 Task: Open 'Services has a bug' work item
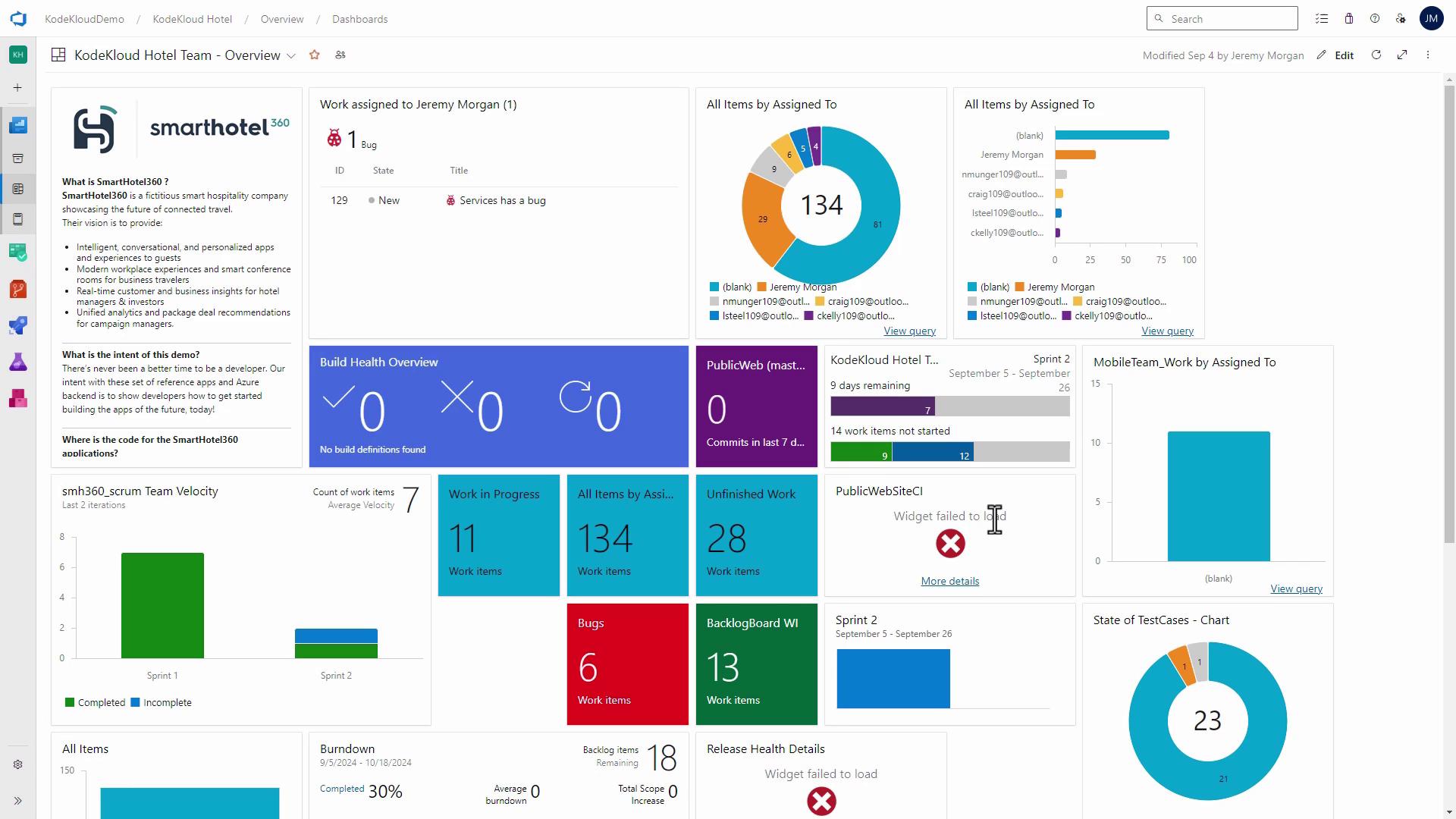[x=502, y=200]
